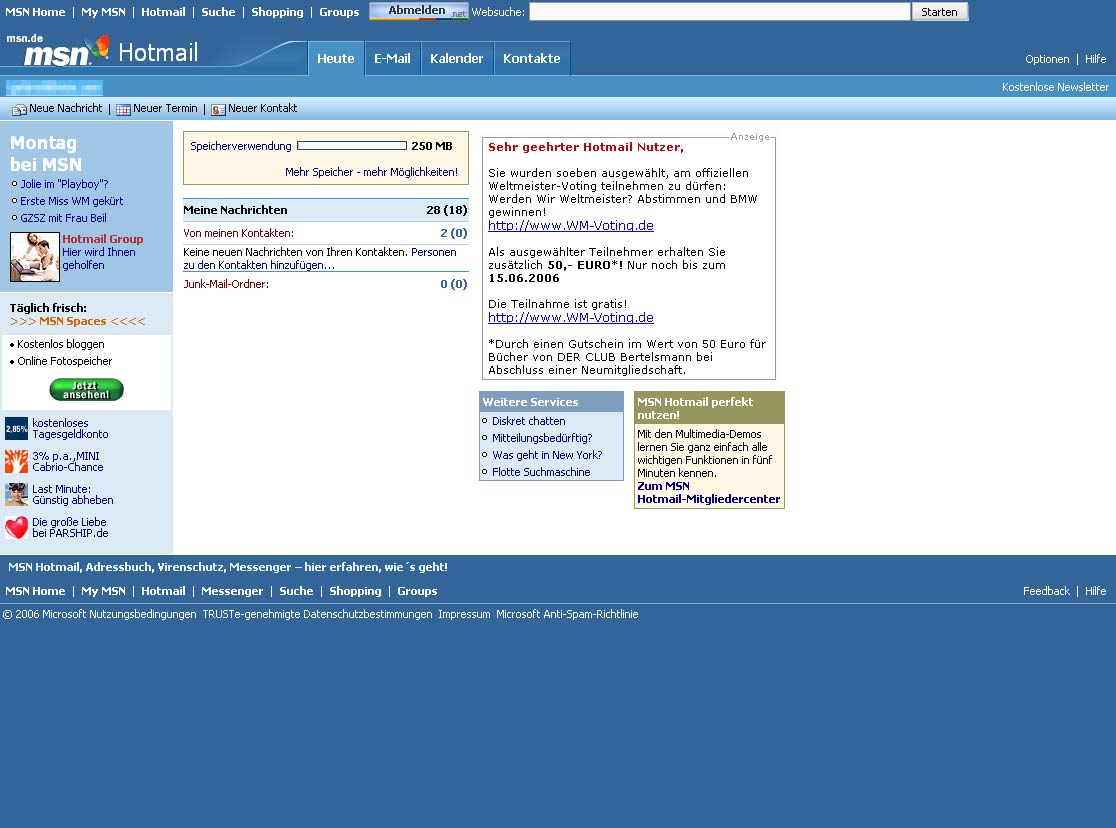The image size is (1116, 828).
Task: Click Groups in top navigation
Action: tap(339, 12)
